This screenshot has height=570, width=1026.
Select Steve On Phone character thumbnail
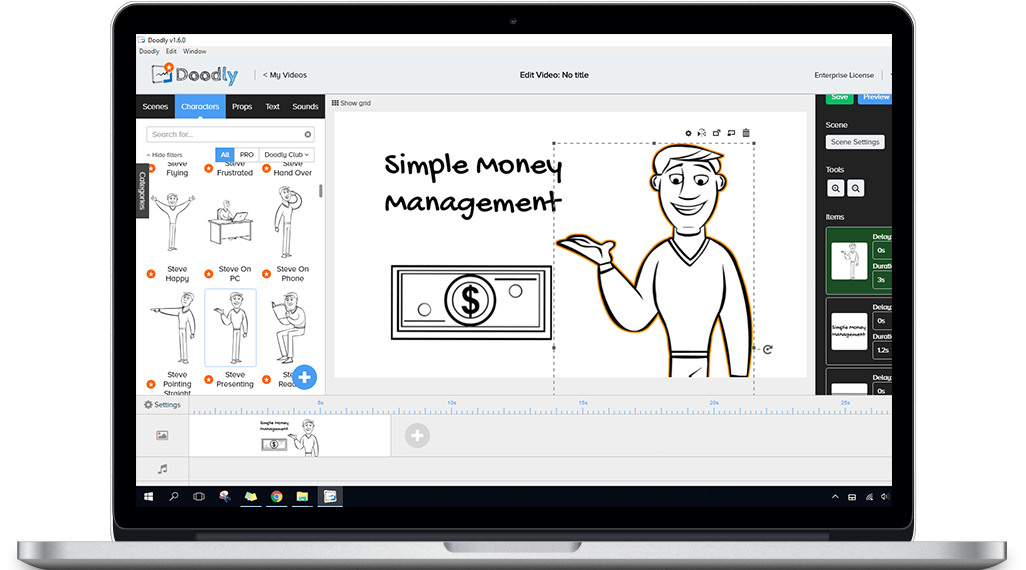pyautogui.click(x=287, y=221)
